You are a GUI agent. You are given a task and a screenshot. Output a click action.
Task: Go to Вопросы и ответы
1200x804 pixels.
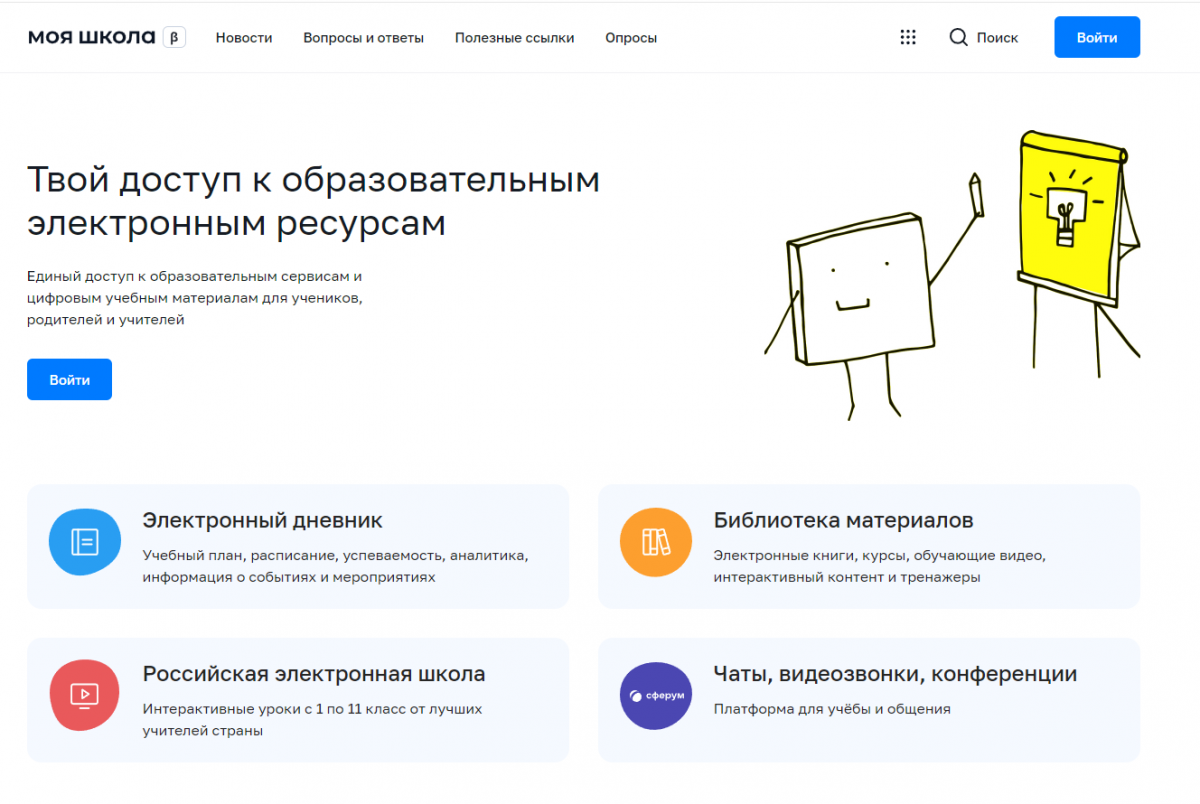pyautogui.click(x=363, y=38)
